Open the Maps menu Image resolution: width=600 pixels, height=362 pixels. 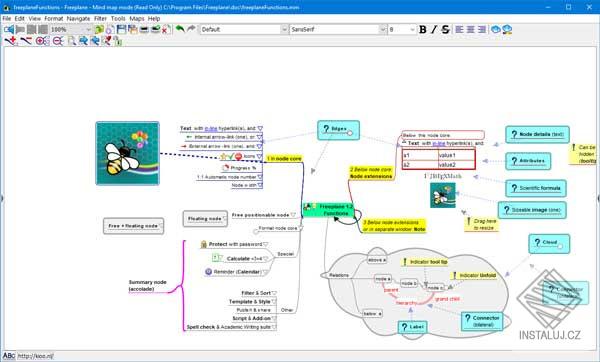pyautogui.click(x=137, y=18)
